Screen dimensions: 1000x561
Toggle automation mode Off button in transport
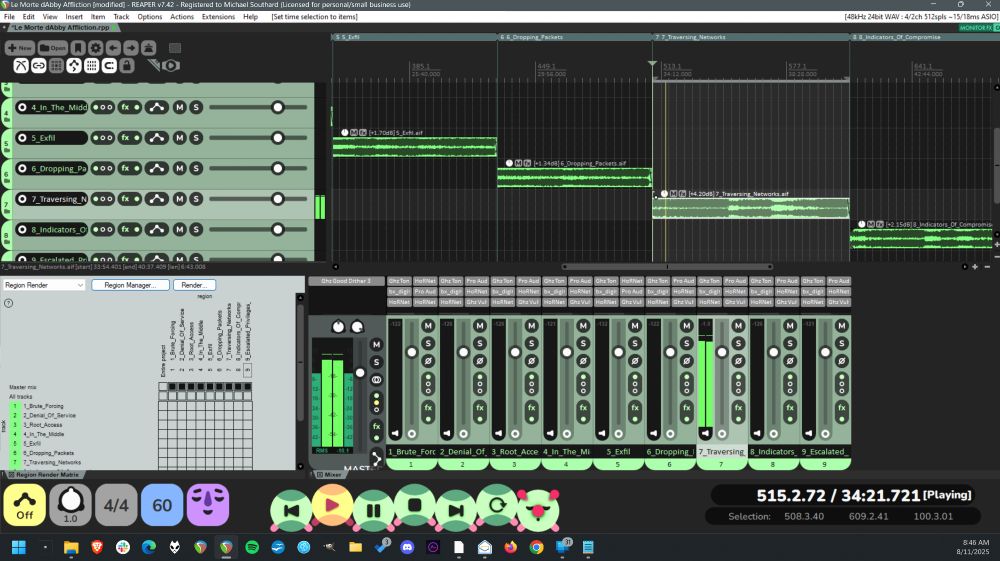point(24,505)
